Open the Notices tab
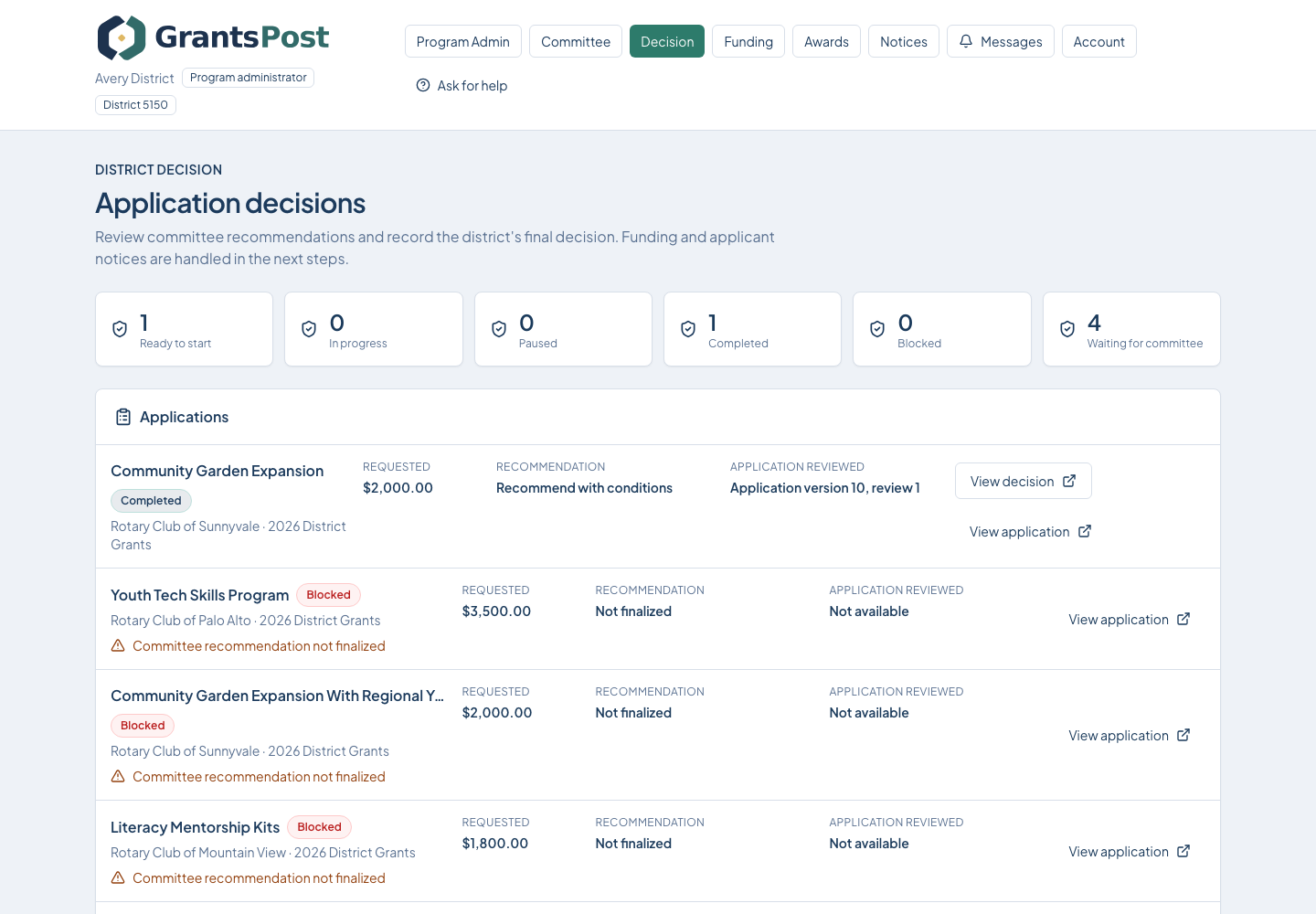 pos(904,41)
